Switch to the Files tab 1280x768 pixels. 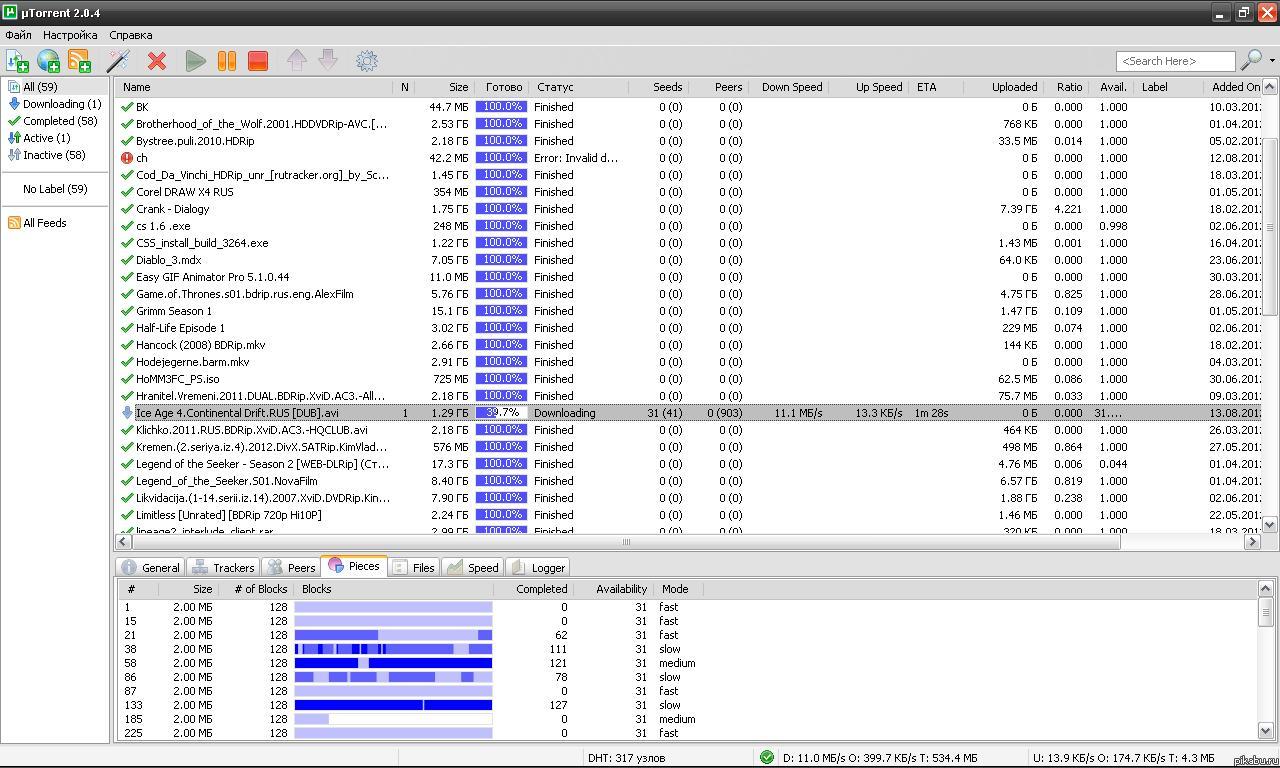point(413,567)
